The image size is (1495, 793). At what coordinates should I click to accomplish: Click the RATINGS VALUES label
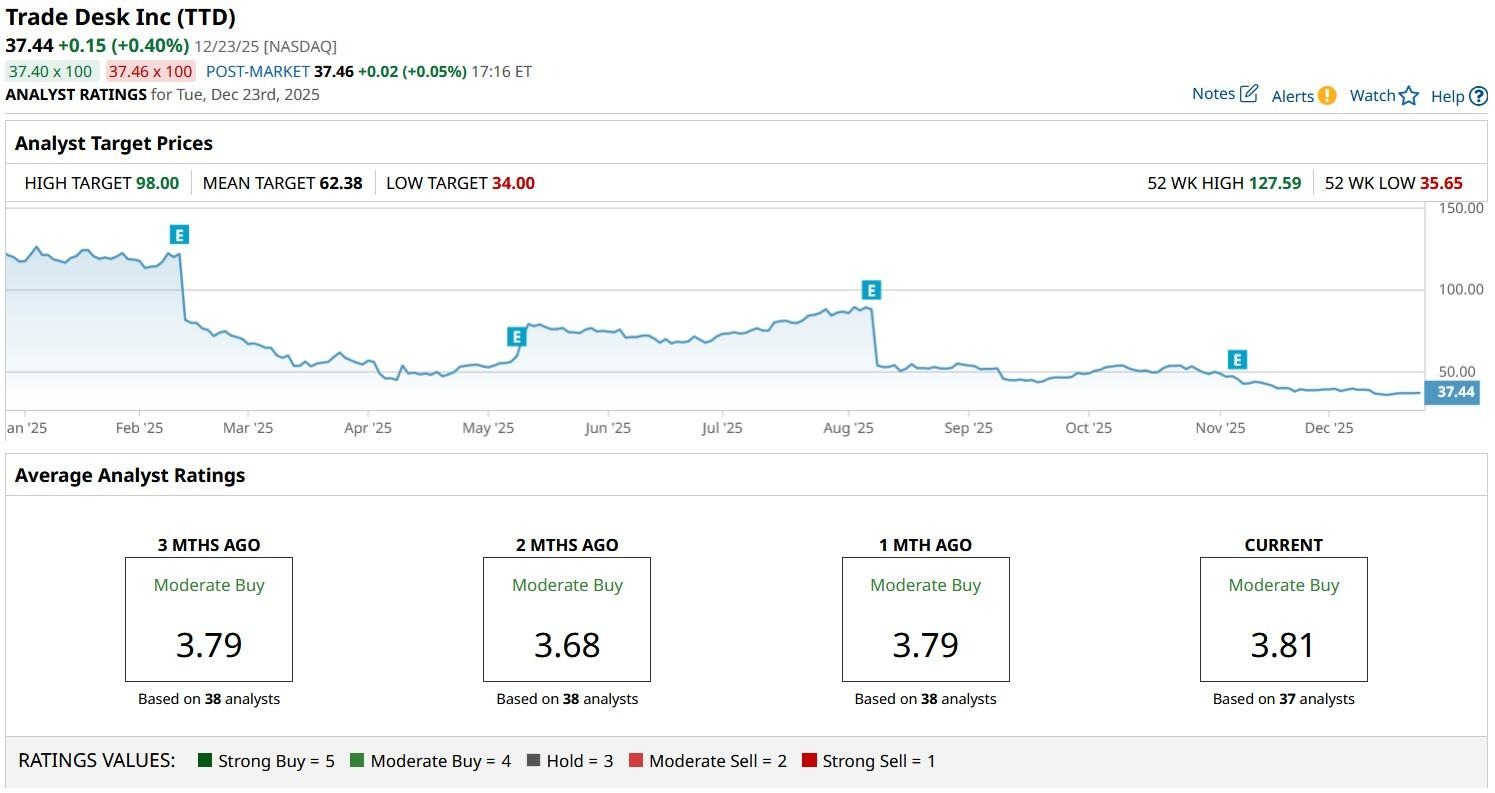(x=97, y=760)
